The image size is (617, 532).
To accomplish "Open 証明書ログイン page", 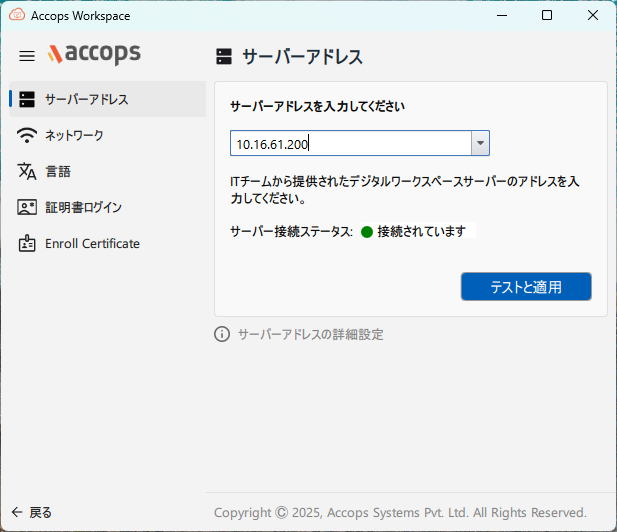I will pos(107,207).
